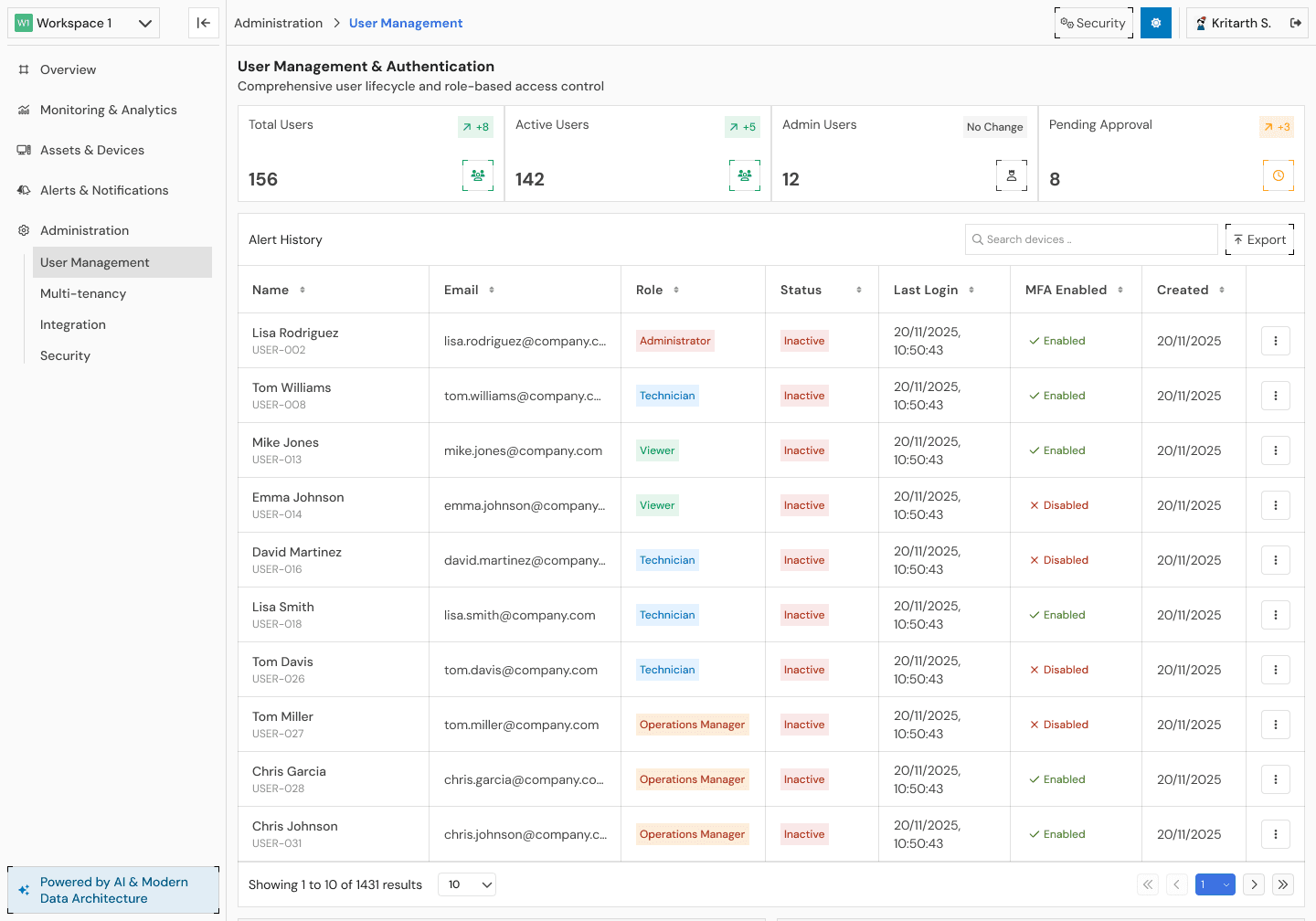1316x921 pixels.
Task: Go to the next results page
Action: click(x=1254, y=884)
